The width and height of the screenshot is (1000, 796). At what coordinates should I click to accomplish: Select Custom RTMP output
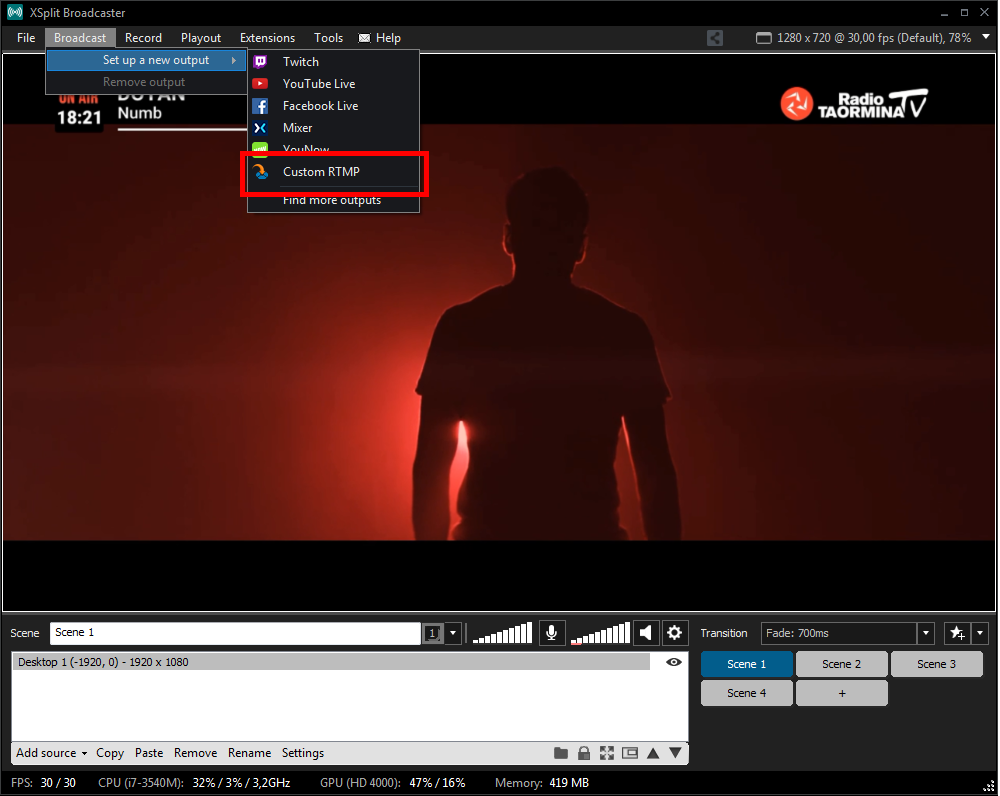[x=334, y=172]
